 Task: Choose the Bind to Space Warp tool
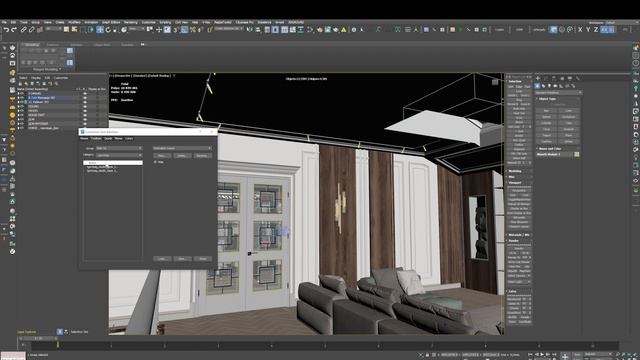(x=40, y=29)
